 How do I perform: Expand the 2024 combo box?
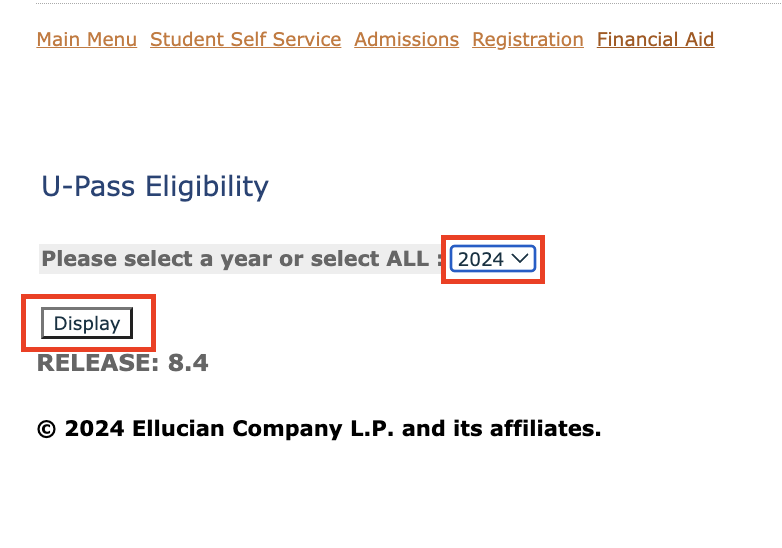click(493, 259)
